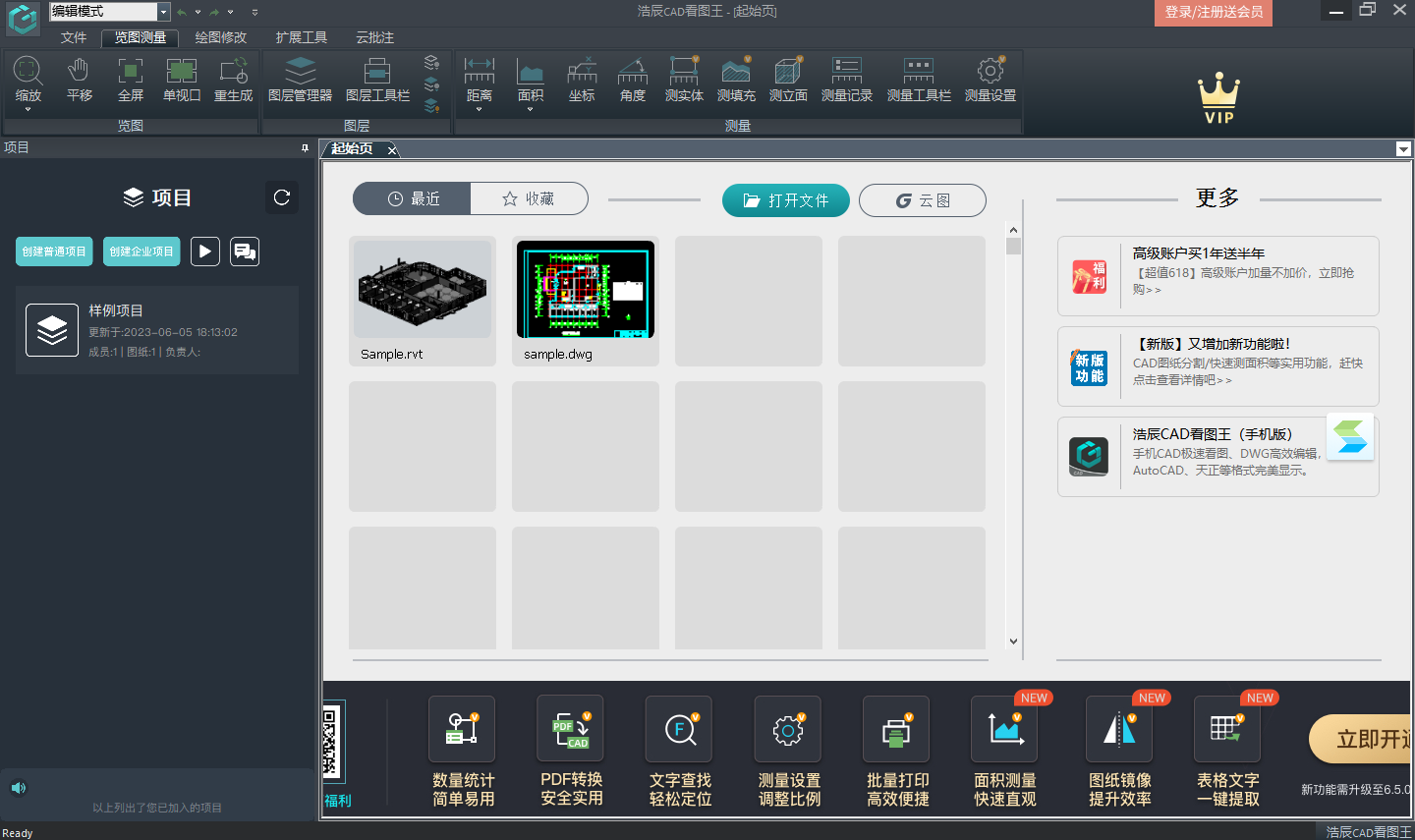Show the 图层工具栏 layer toolbar

click(x=377, y=80)
